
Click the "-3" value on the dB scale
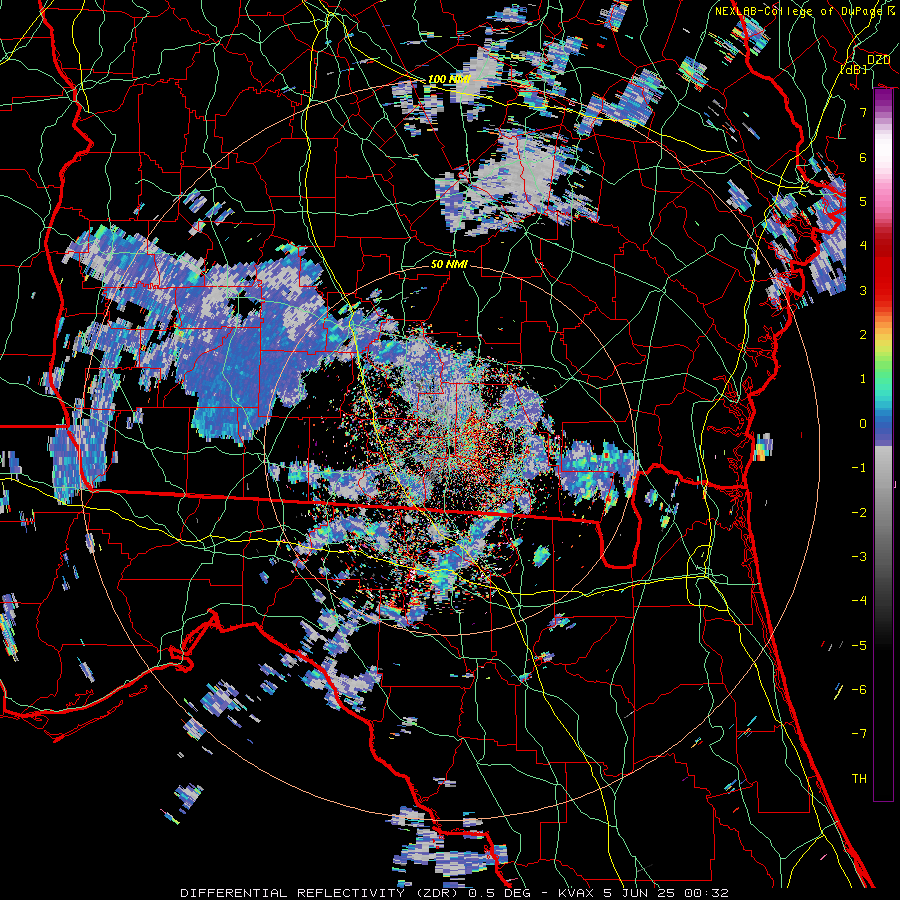[x=859, y=557]
